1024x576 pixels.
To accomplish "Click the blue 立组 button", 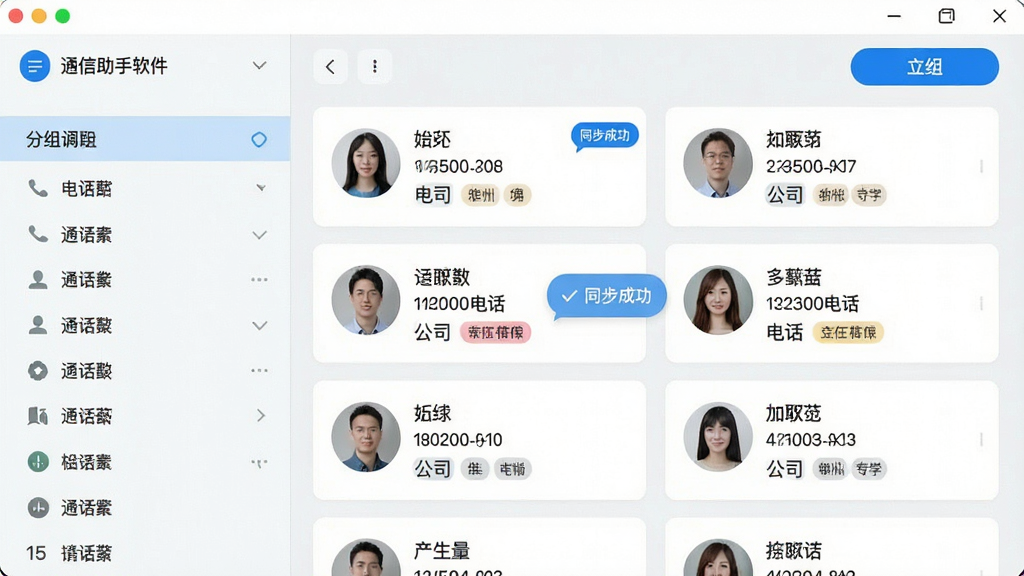I will click(924, 67).
